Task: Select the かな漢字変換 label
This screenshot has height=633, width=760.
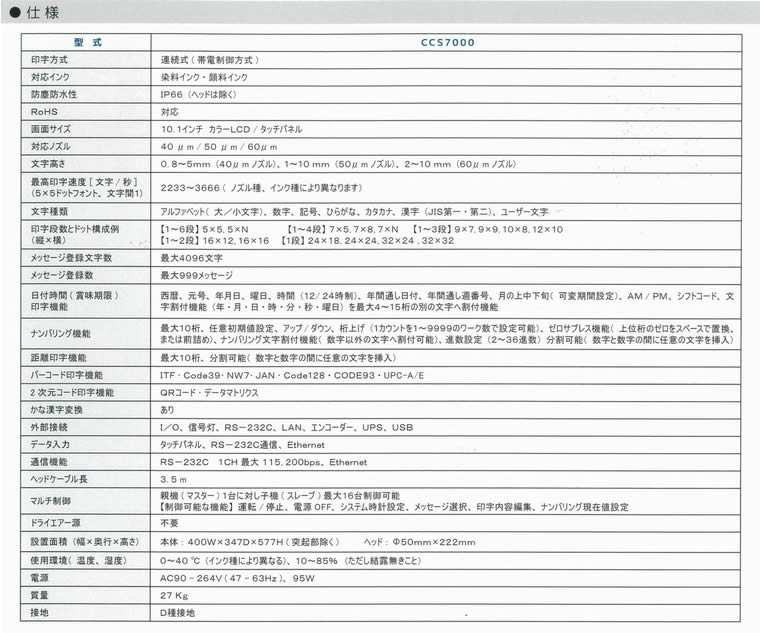Action: 56,410
